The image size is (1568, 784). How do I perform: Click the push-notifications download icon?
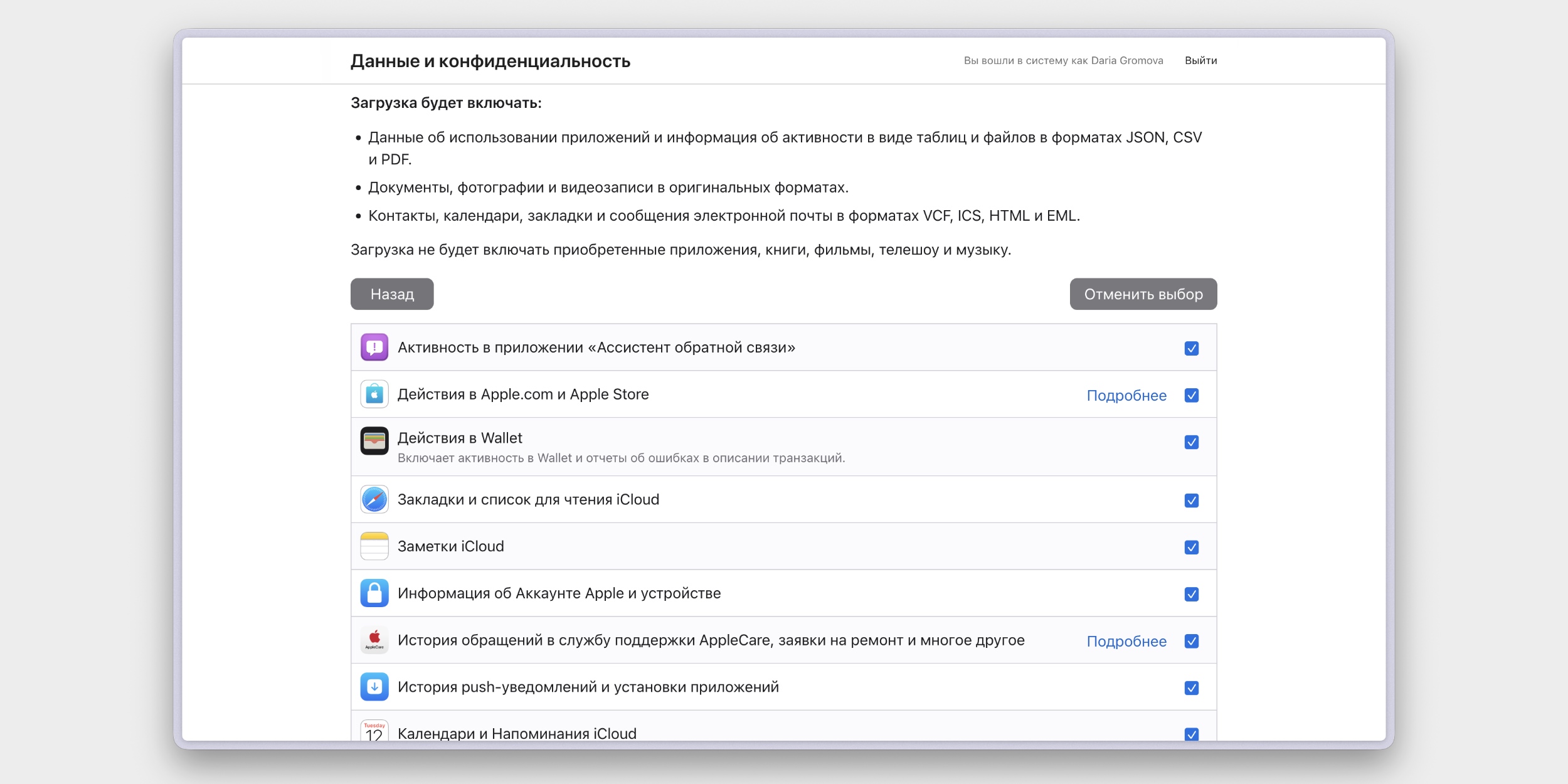pos(374,687)
